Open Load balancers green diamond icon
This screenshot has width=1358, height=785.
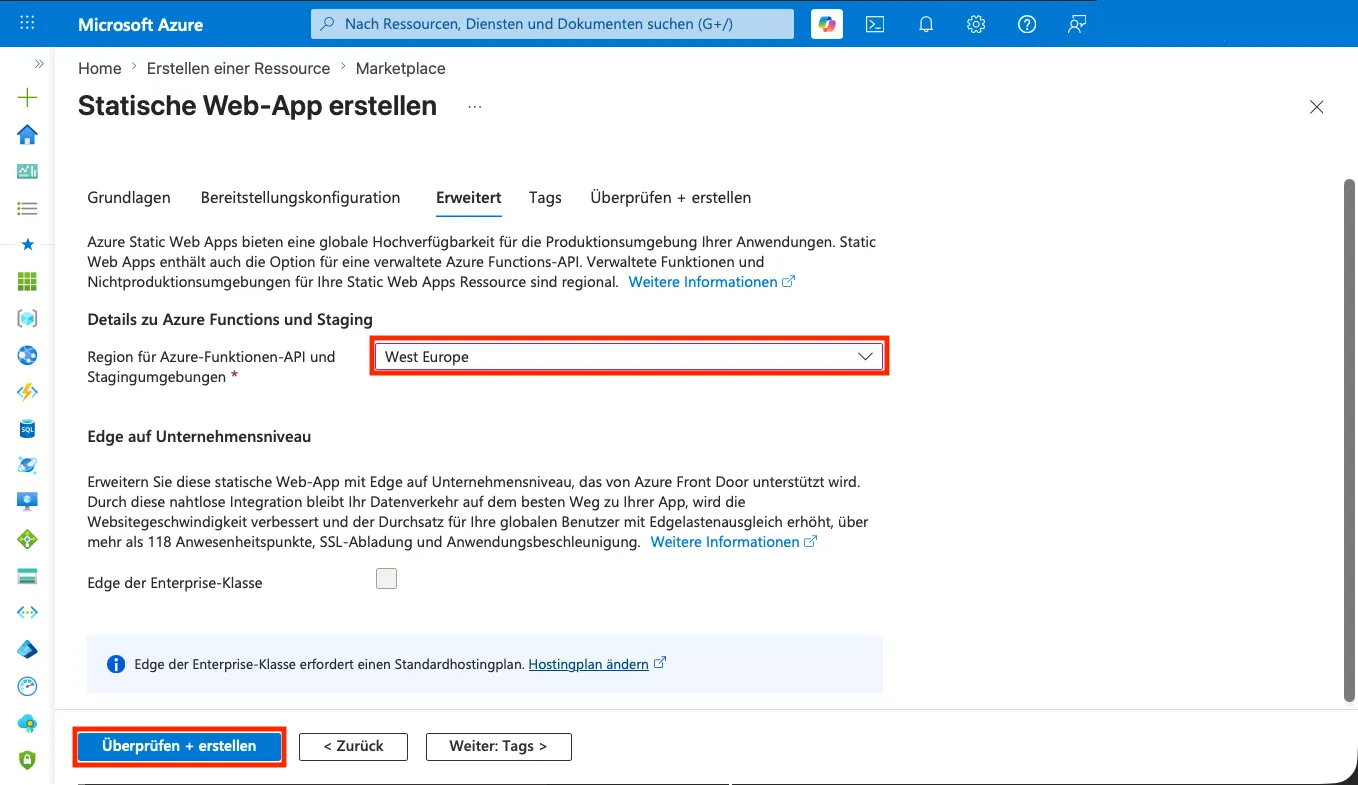(27, 539)
